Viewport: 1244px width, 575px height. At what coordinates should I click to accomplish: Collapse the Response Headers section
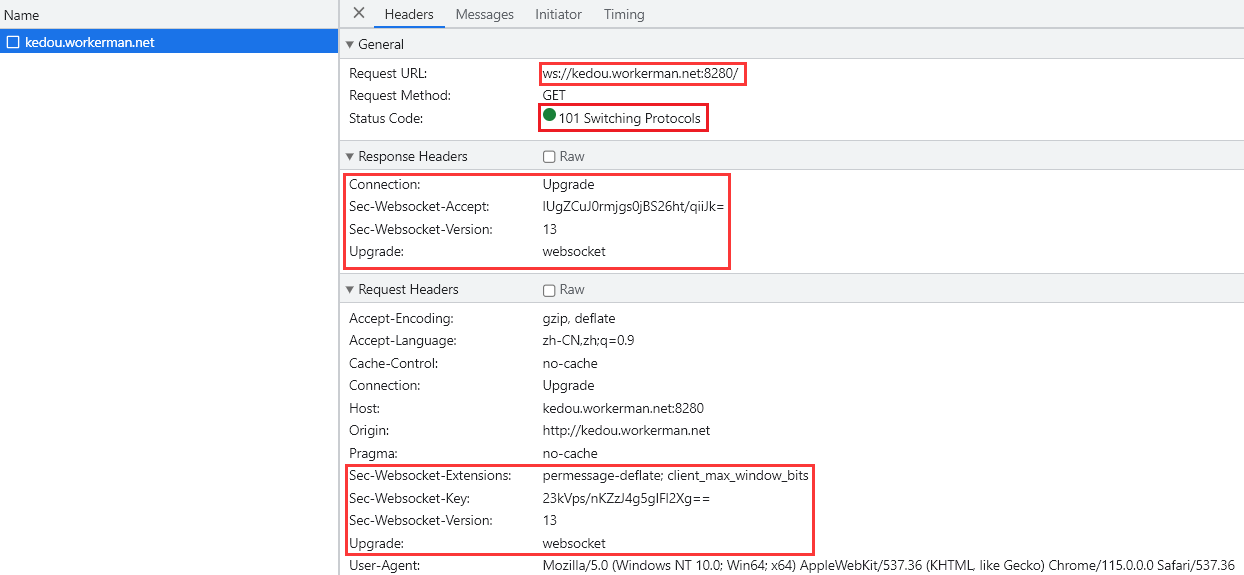[350, 157]
